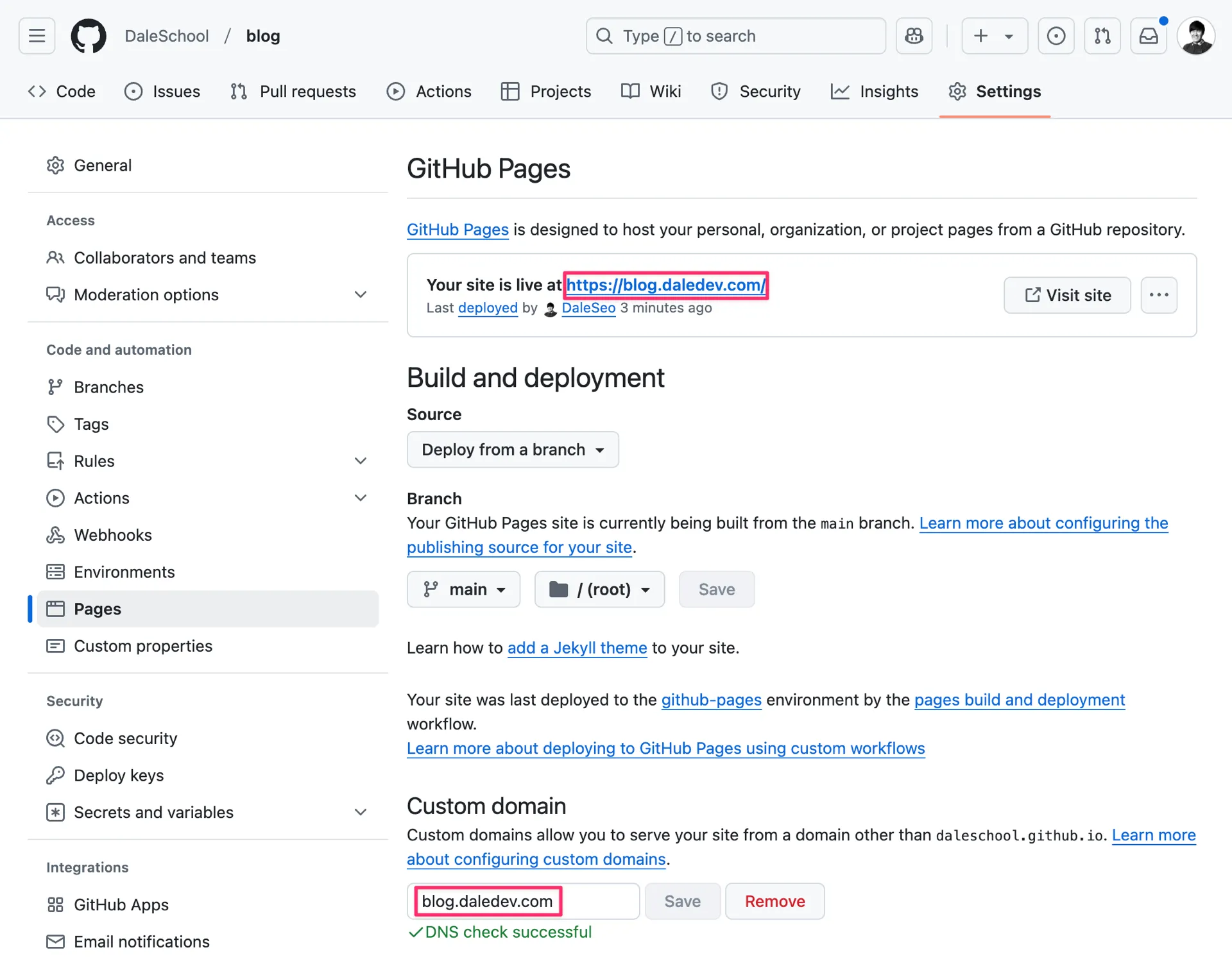Image resolution: width=1232 pixels, height=959 pixels.
Task: Open the notifications inbox icon
Action: coord(1149,36)
